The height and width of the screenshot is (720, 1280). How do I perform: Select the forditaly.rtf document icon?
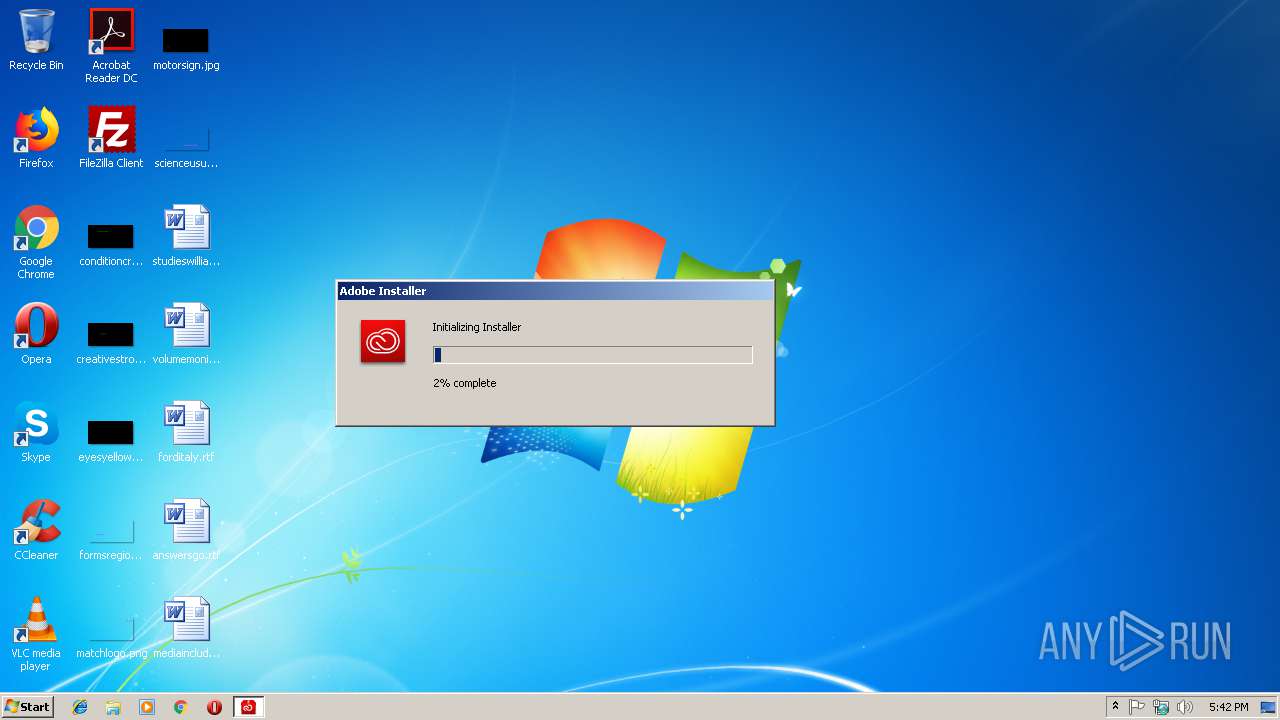click(x=186, y=432)
